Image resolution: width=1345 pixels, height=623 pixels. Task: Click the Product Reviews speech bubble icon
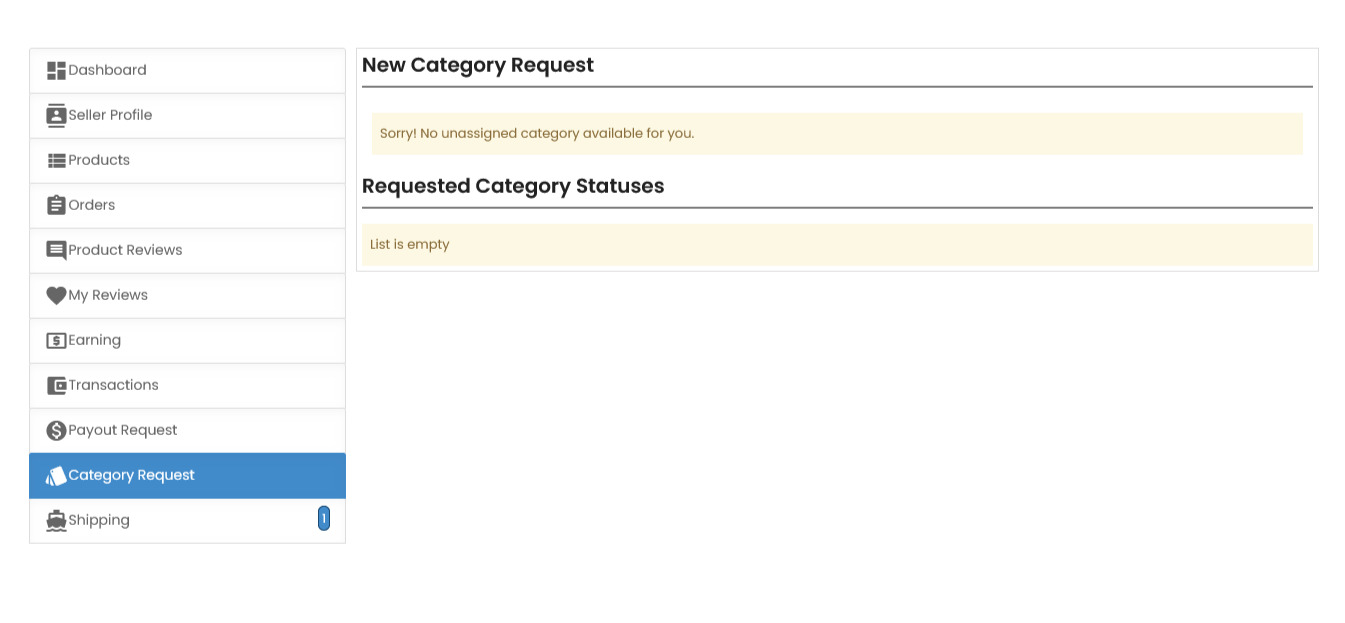point(56,251)
